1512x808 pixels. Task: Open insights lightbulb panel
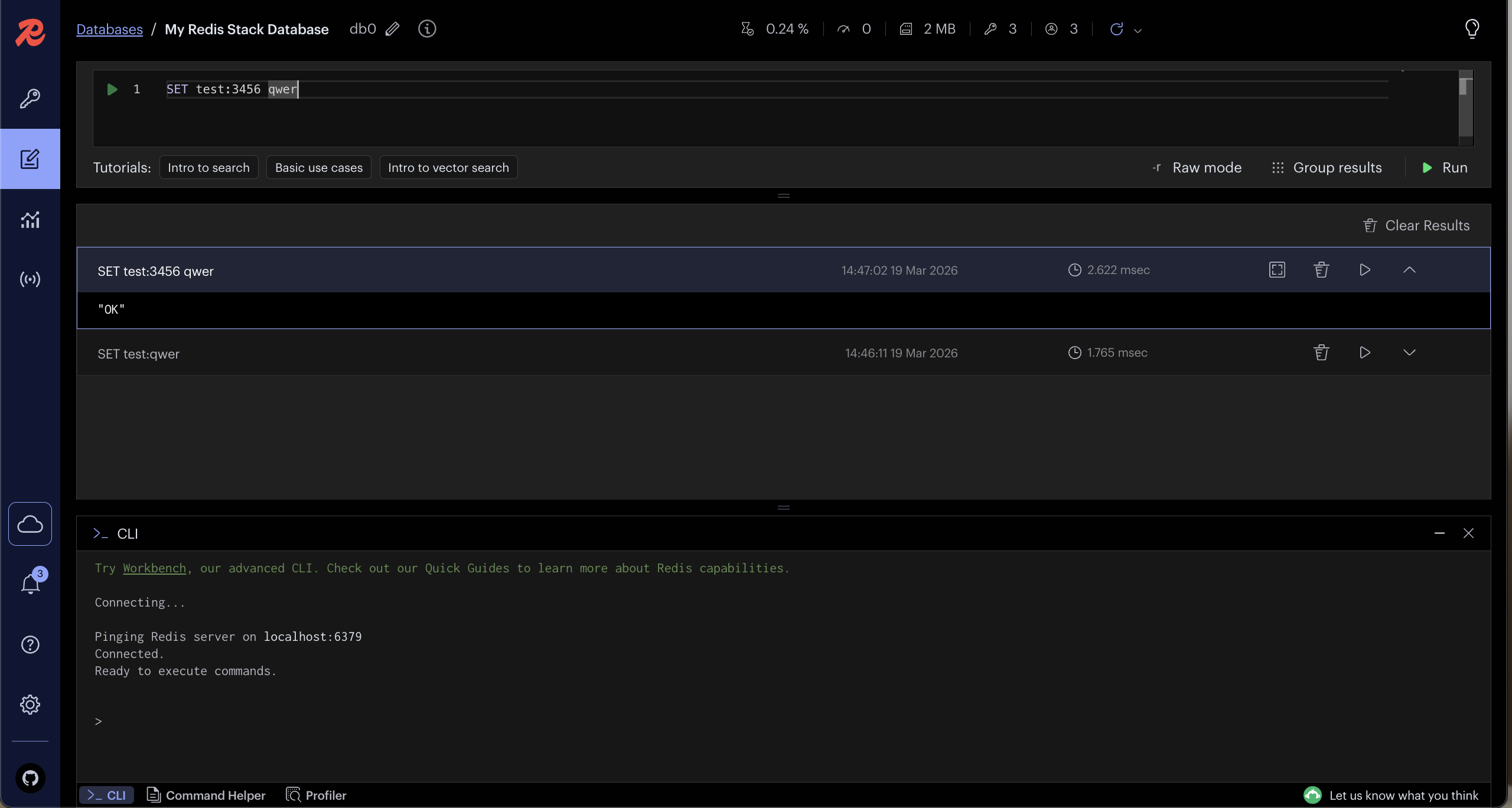coord(1472,28)
